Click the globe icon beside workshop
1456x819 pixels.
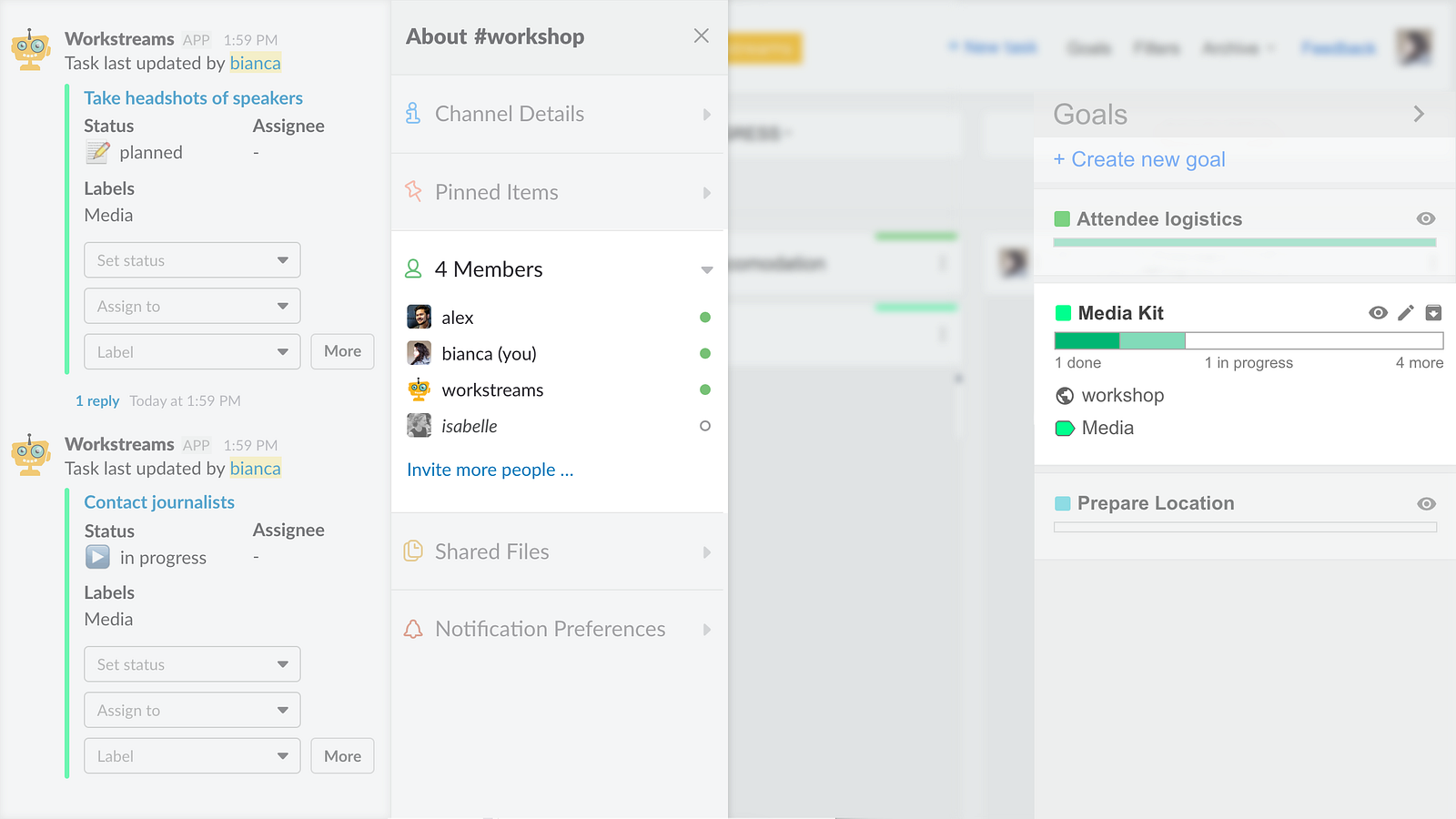coord(1065,396)
